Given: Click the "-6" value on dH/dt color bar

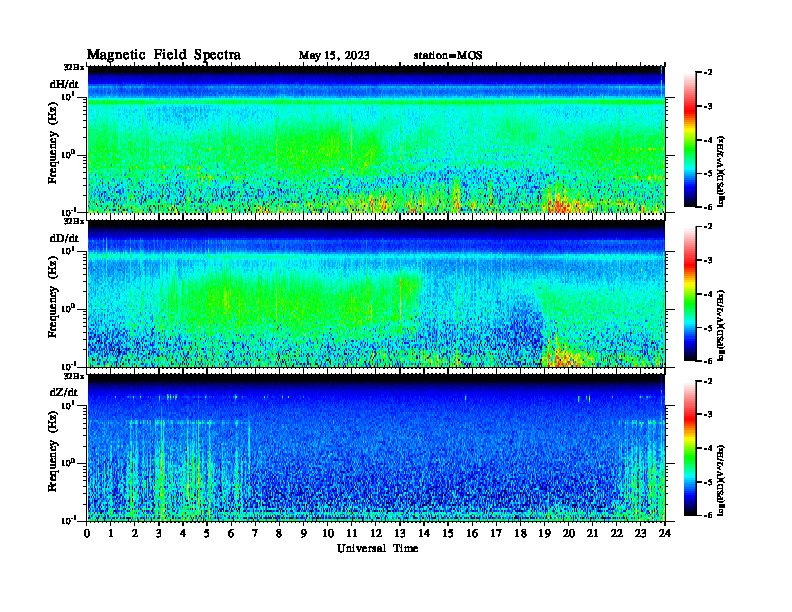Looking at the screenshot, I should coord(708,207).
